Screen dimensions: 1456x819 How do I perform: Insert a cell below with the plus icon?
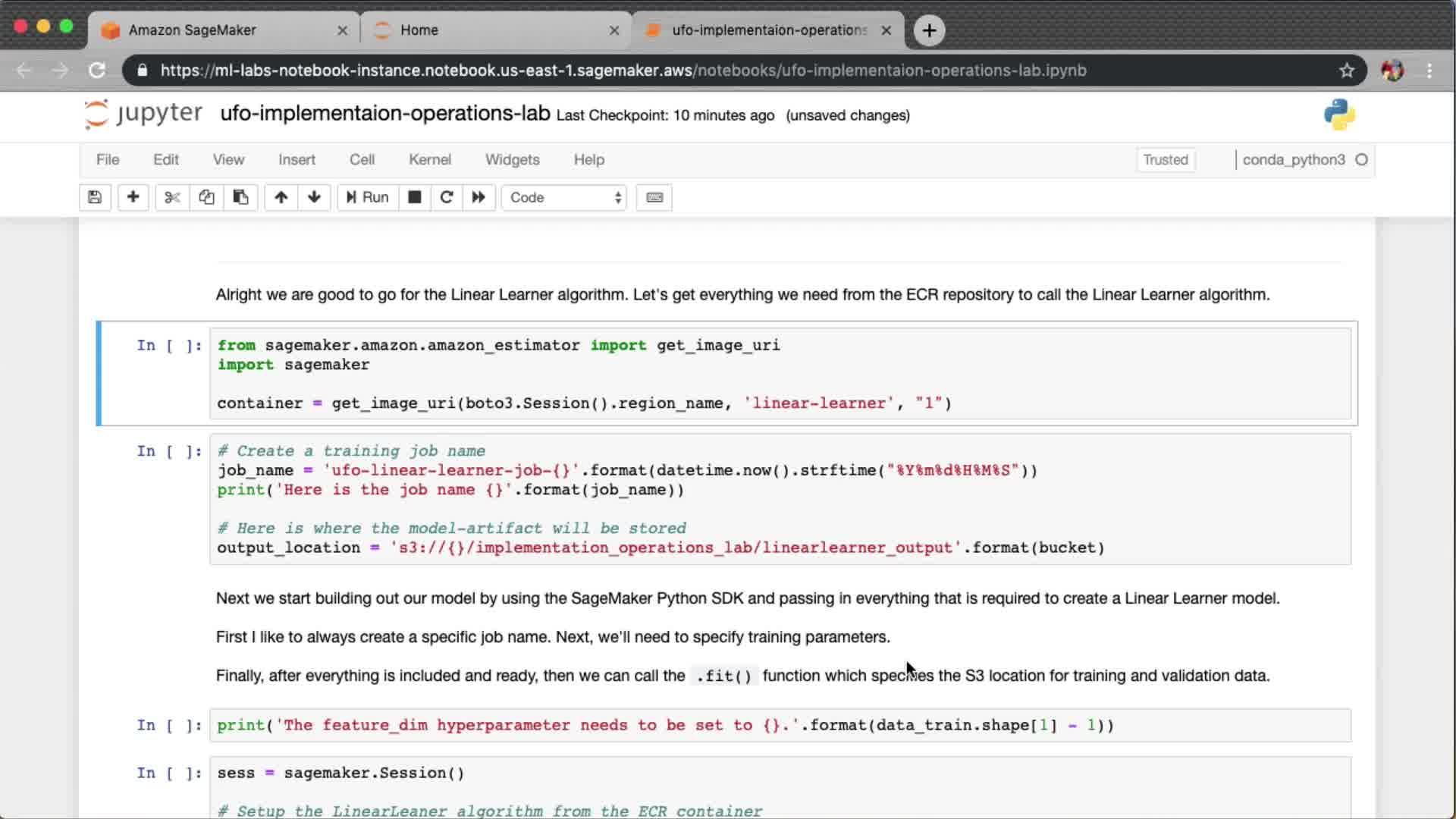tap(133, 197)
